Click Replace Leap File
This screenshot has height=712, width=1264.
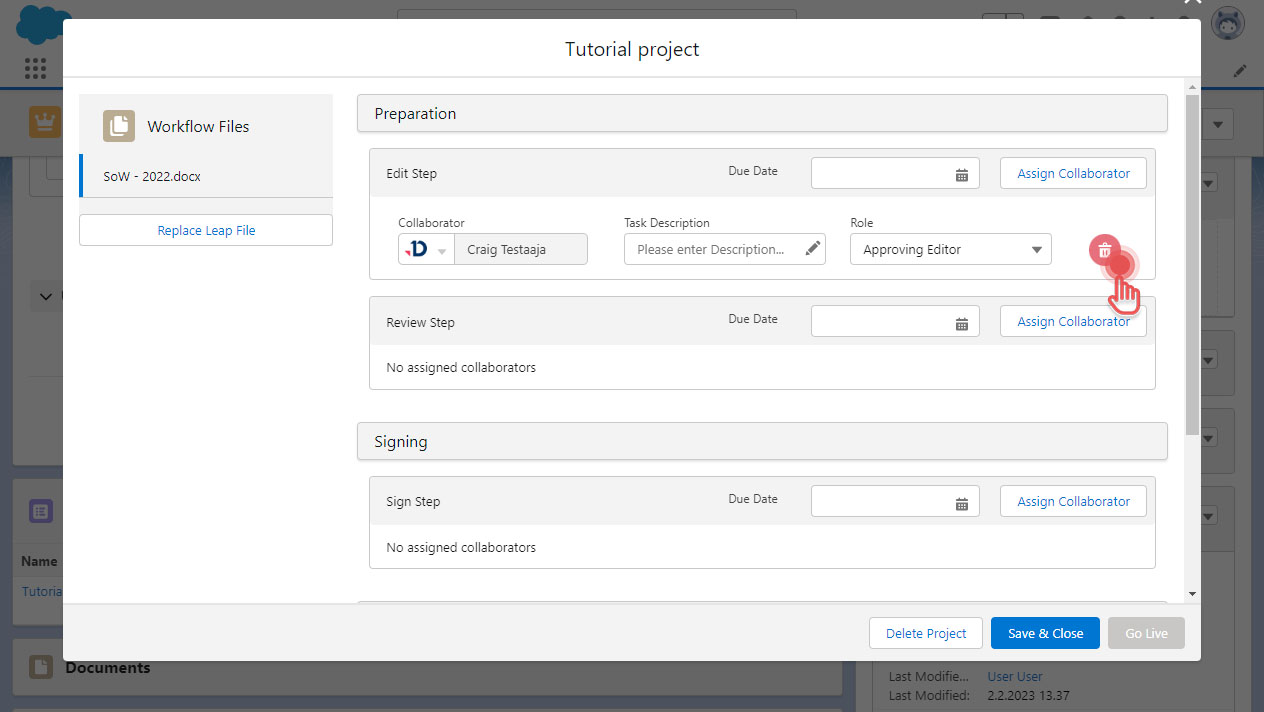tap(205, 229)
